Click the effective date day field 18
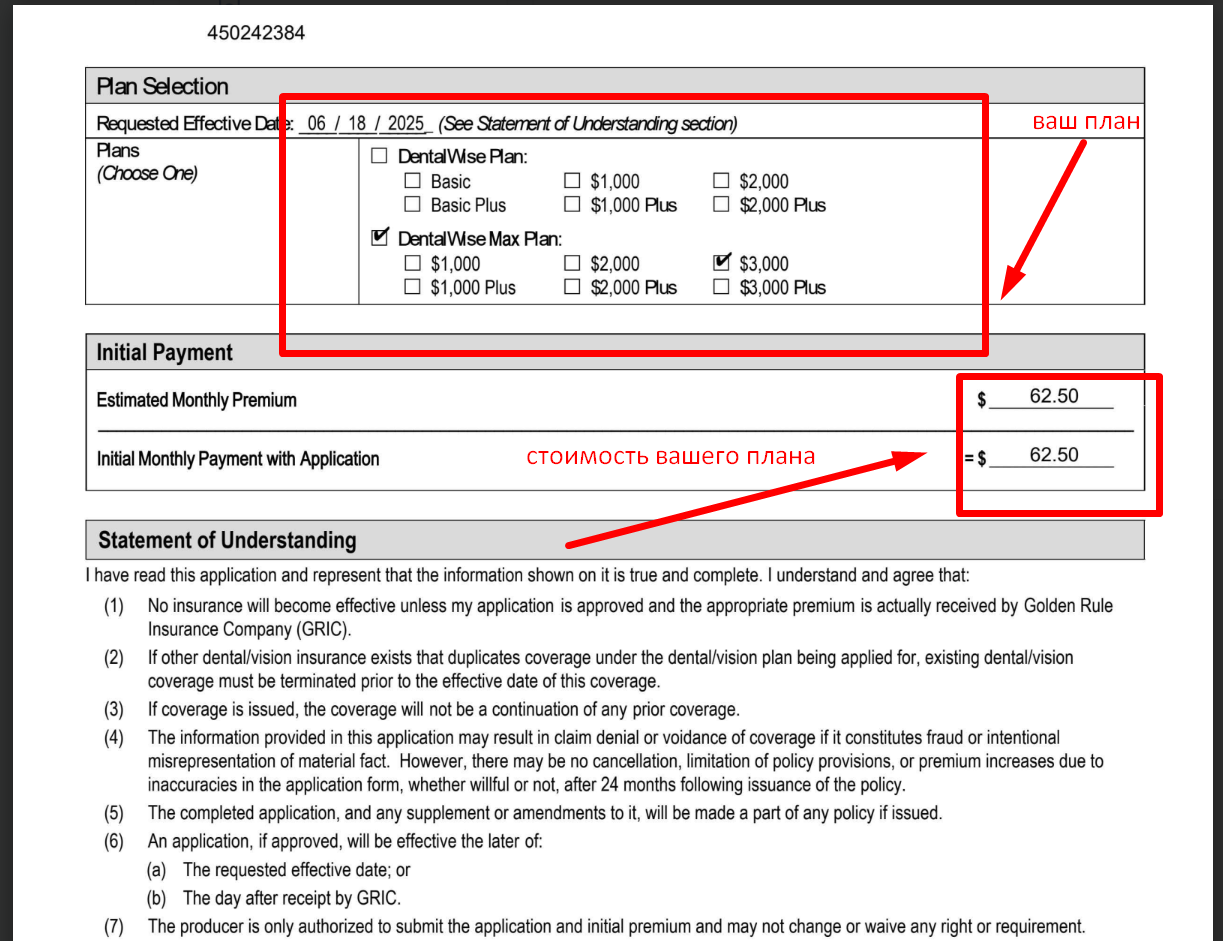Viewport: 1223px width, 941px height. 357,124
